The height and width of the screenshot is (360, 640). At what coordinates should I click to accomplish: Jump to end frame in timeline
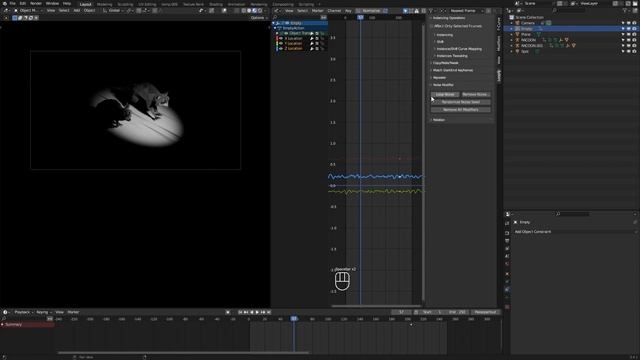(x=269, y=312)
